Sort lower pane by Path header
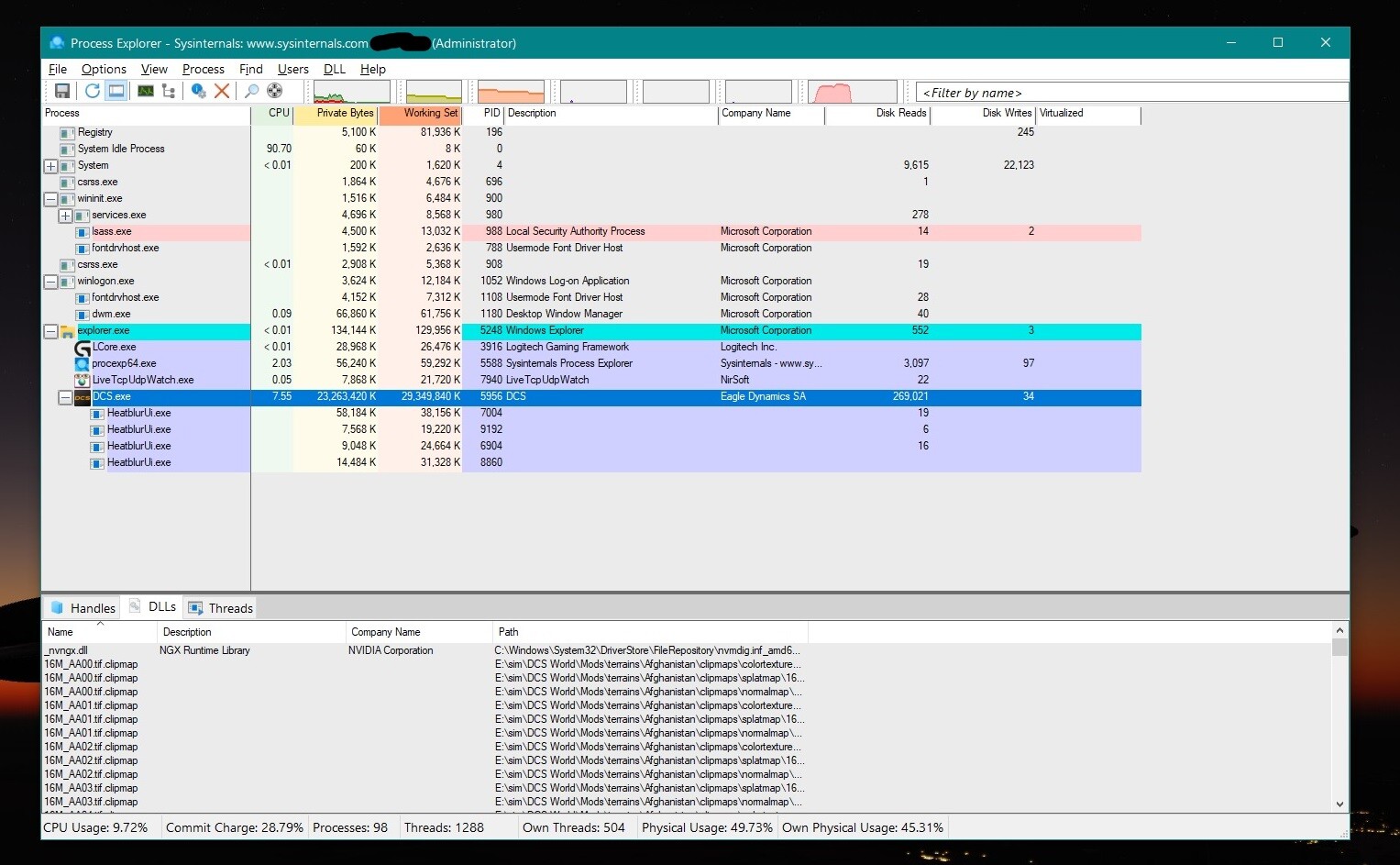 coord(650,632)
